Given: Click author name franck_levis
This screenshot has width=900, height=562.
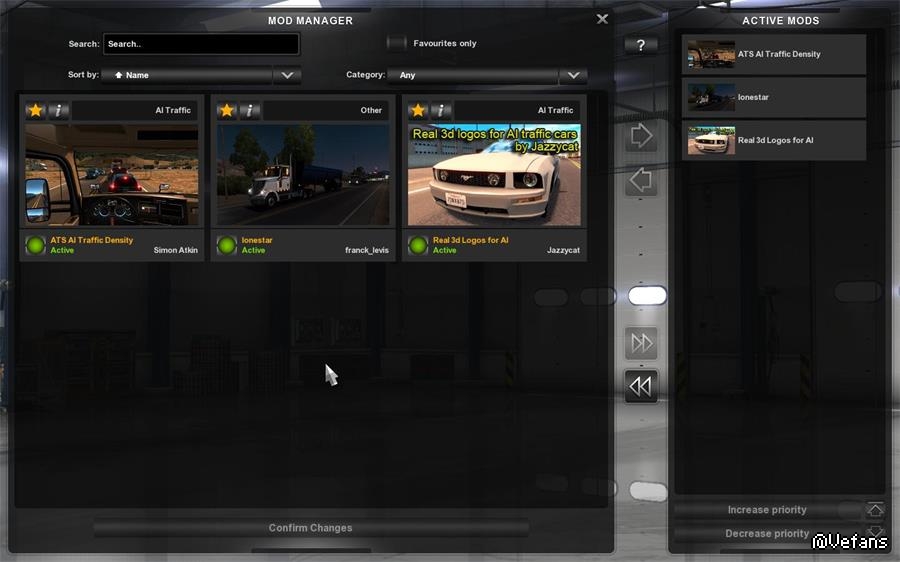Looking at the screenshot, I should 367,250.
